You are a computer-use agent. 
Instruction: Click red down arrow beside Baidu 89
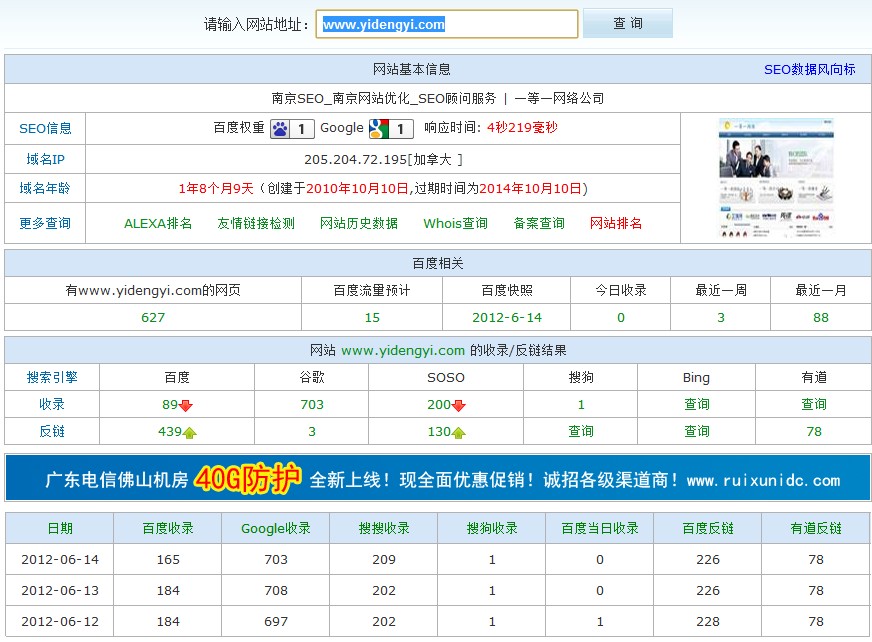point(186,406)
